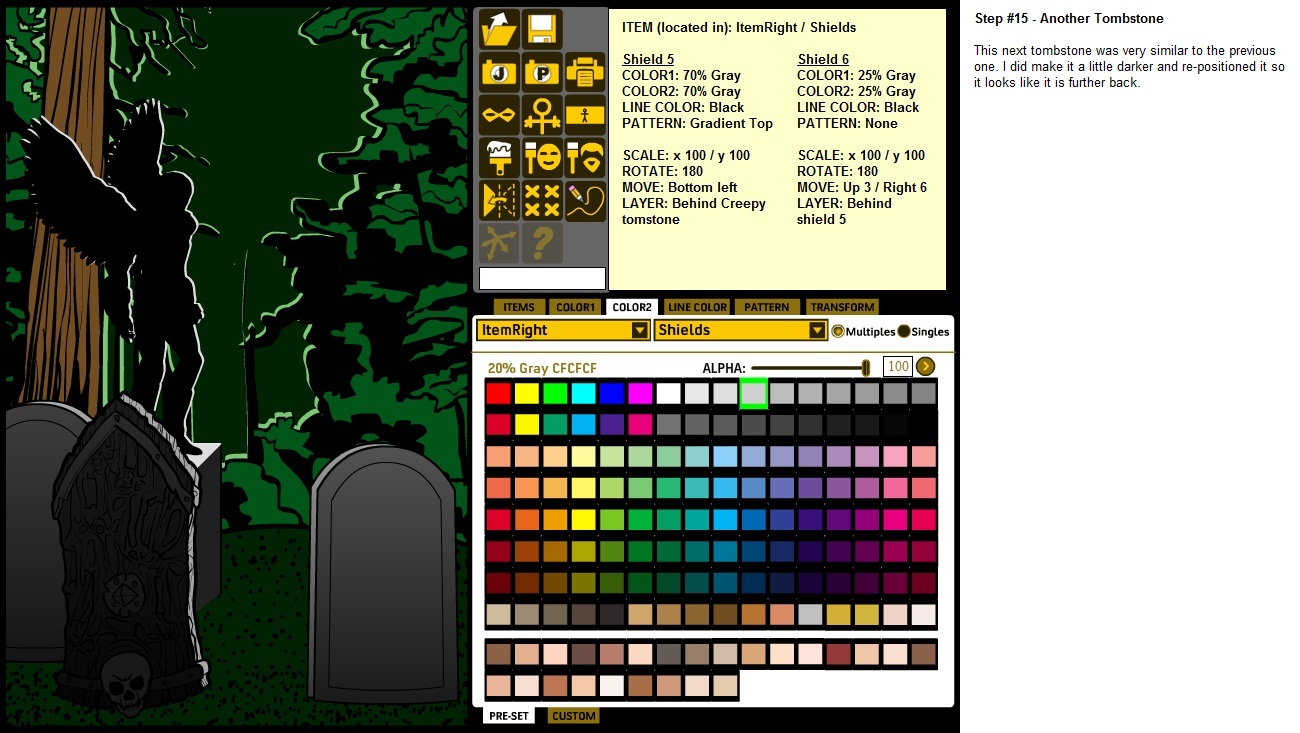
Task: Select the PRE-SET palette tab
Action: (x=509, y=716)
